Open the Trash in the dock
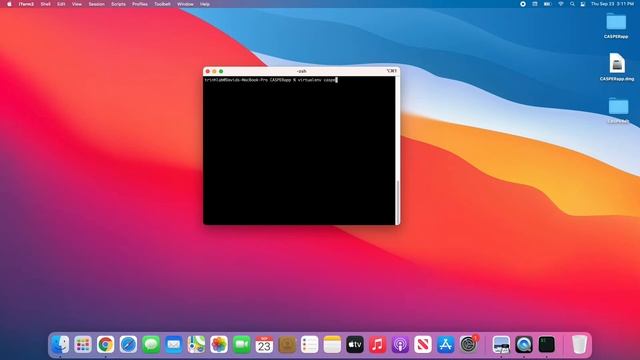This screenshot has width=640, height=360. [x=579, y=344]
